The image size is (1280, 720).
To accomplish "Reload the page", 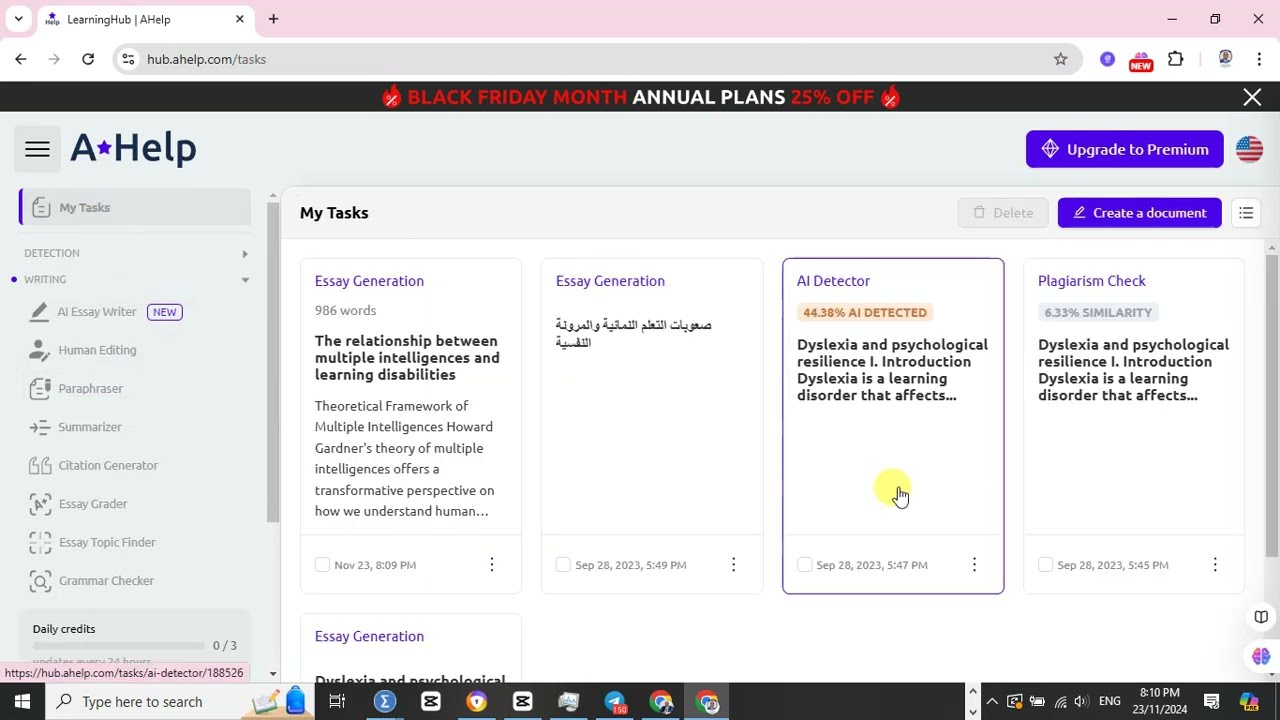I will 88,59.
